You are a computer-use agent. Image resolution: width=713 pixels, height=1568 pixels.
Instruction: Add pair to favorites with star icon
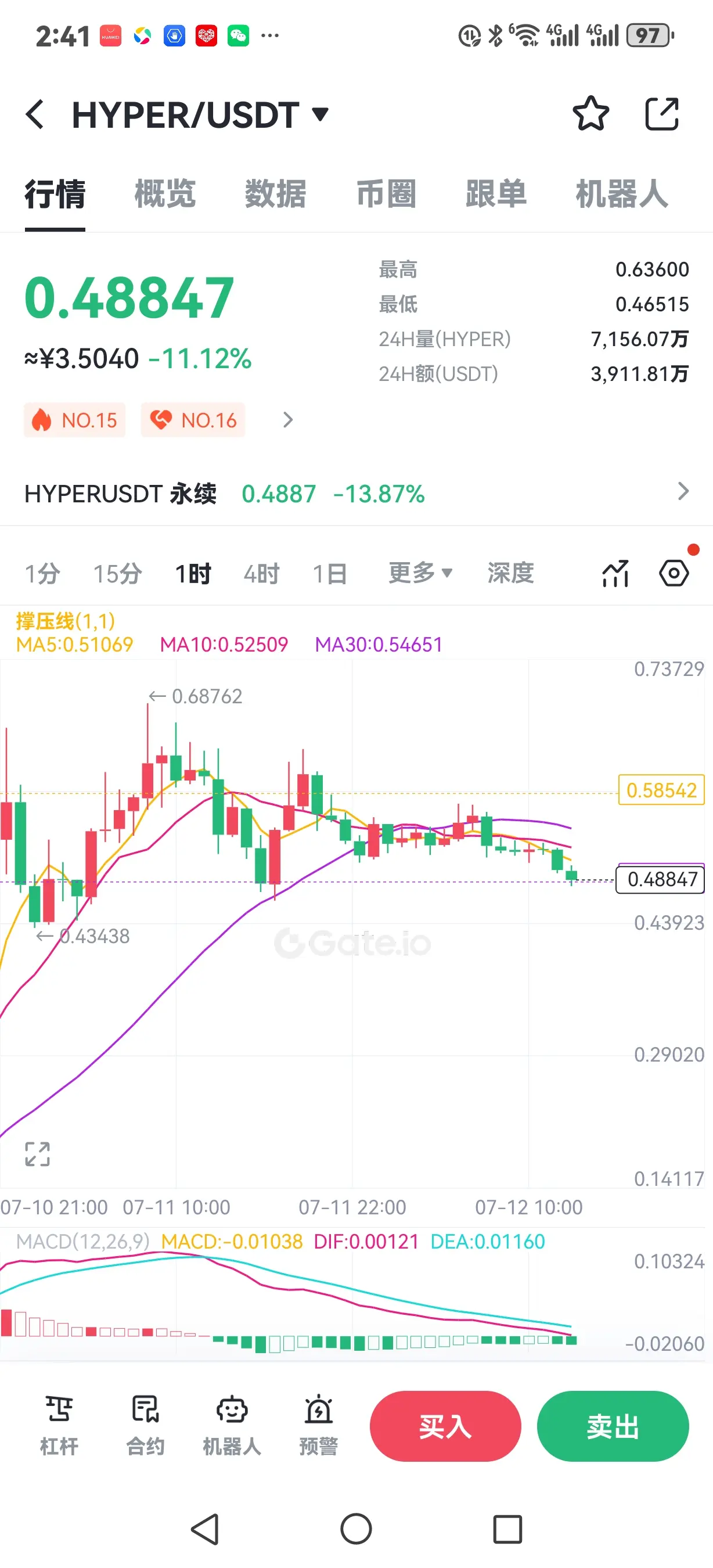click(590, 114)
